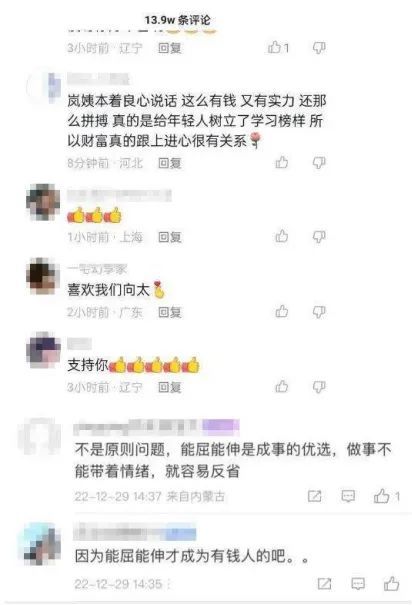Open avatar of 喜欢我们向太 commenter

point(43,276)
